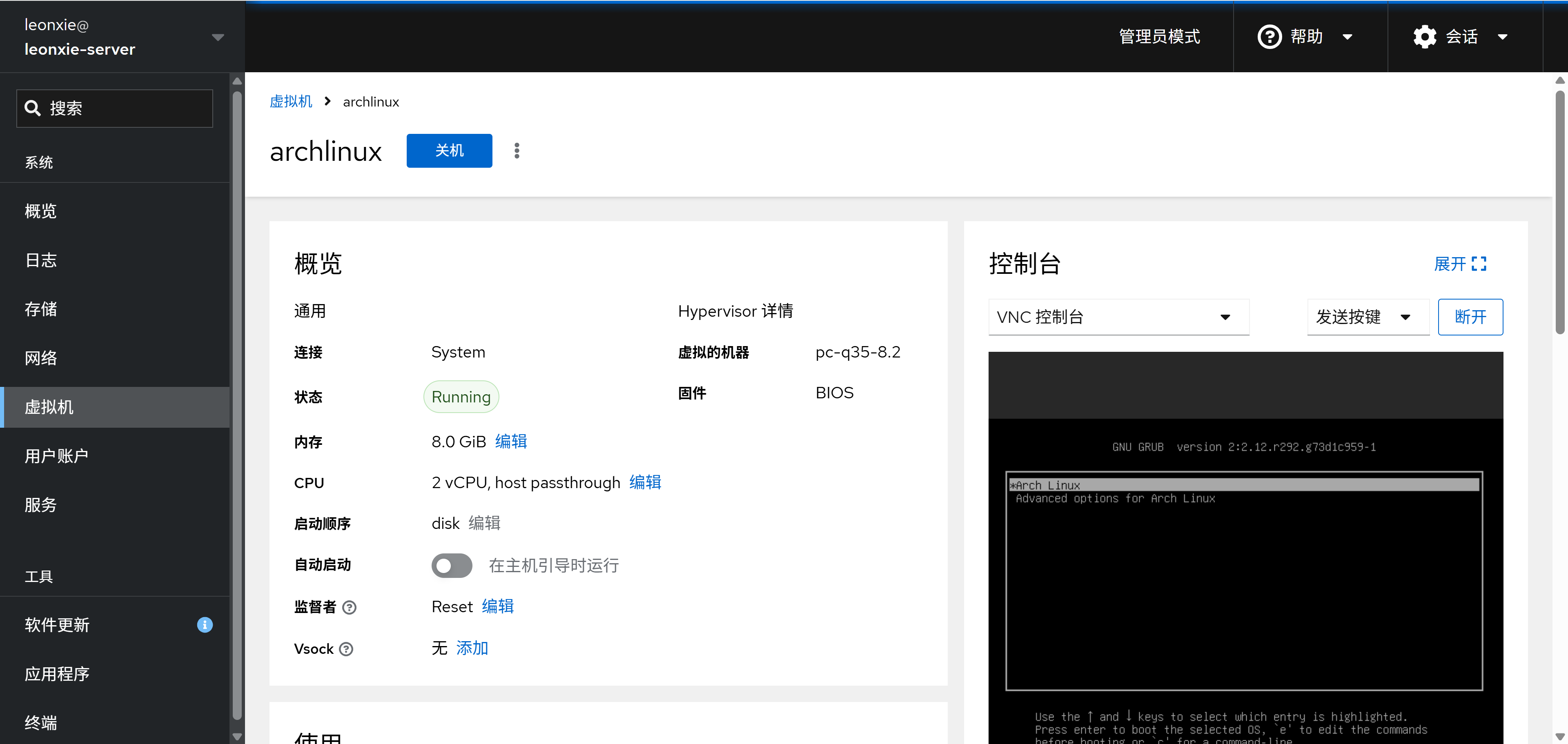Click the 2 vCPU, host passthrough value
This screenshot has height=744, width=1568.
pyautogui.click(x=526, y=483)
